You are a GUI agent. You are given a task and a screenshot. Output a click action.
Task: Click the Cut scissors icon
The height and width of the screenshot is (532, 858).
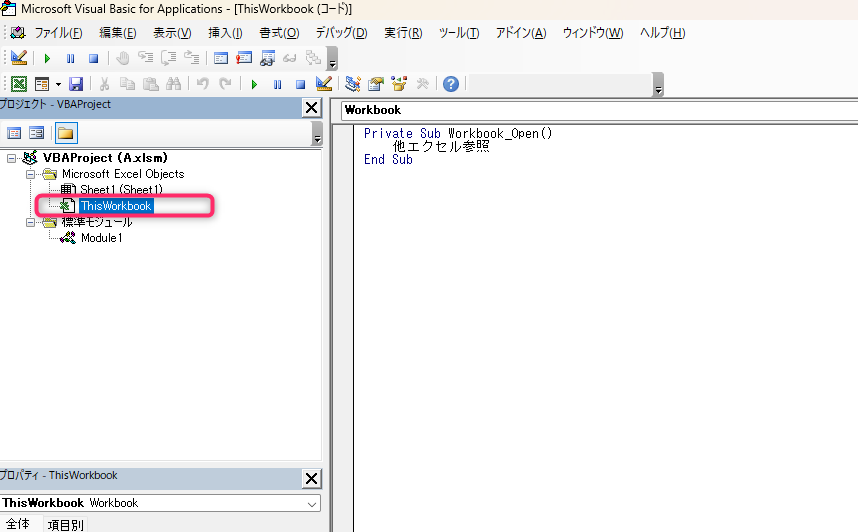[x=105, y=84]
